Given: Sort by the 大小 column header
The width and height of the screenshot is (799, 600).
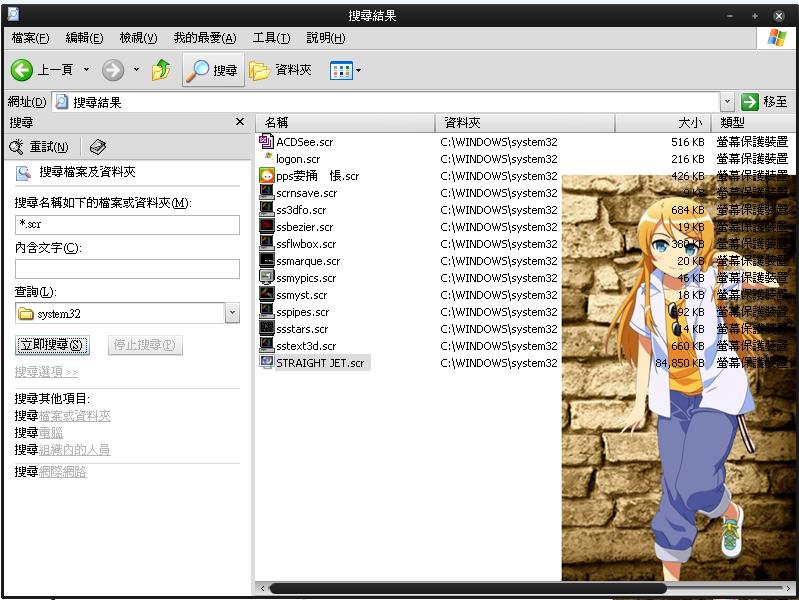Looking at the screenshot, I should click(x=663, y=123).
